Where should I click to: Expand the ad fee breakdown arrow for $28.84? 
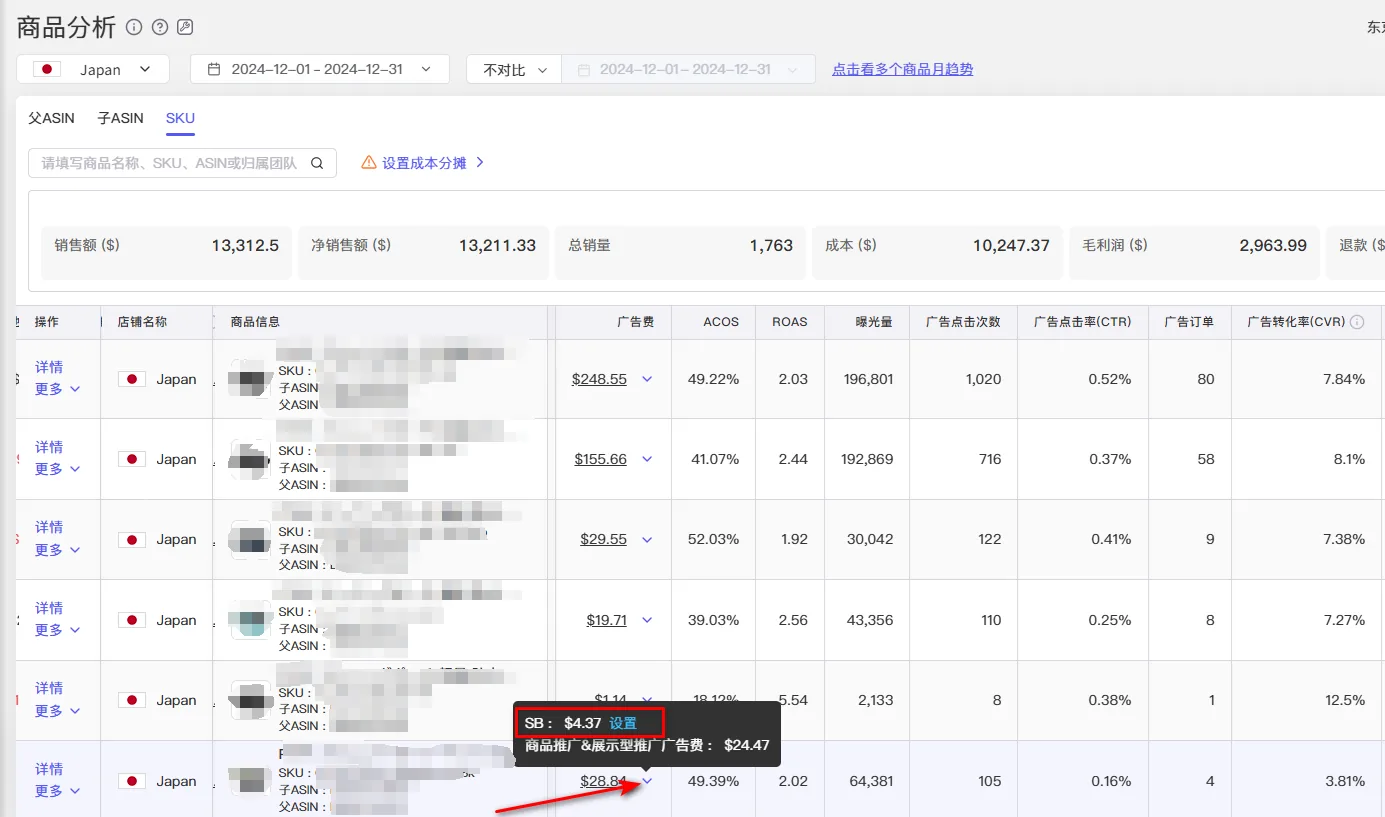coord(647,781)
